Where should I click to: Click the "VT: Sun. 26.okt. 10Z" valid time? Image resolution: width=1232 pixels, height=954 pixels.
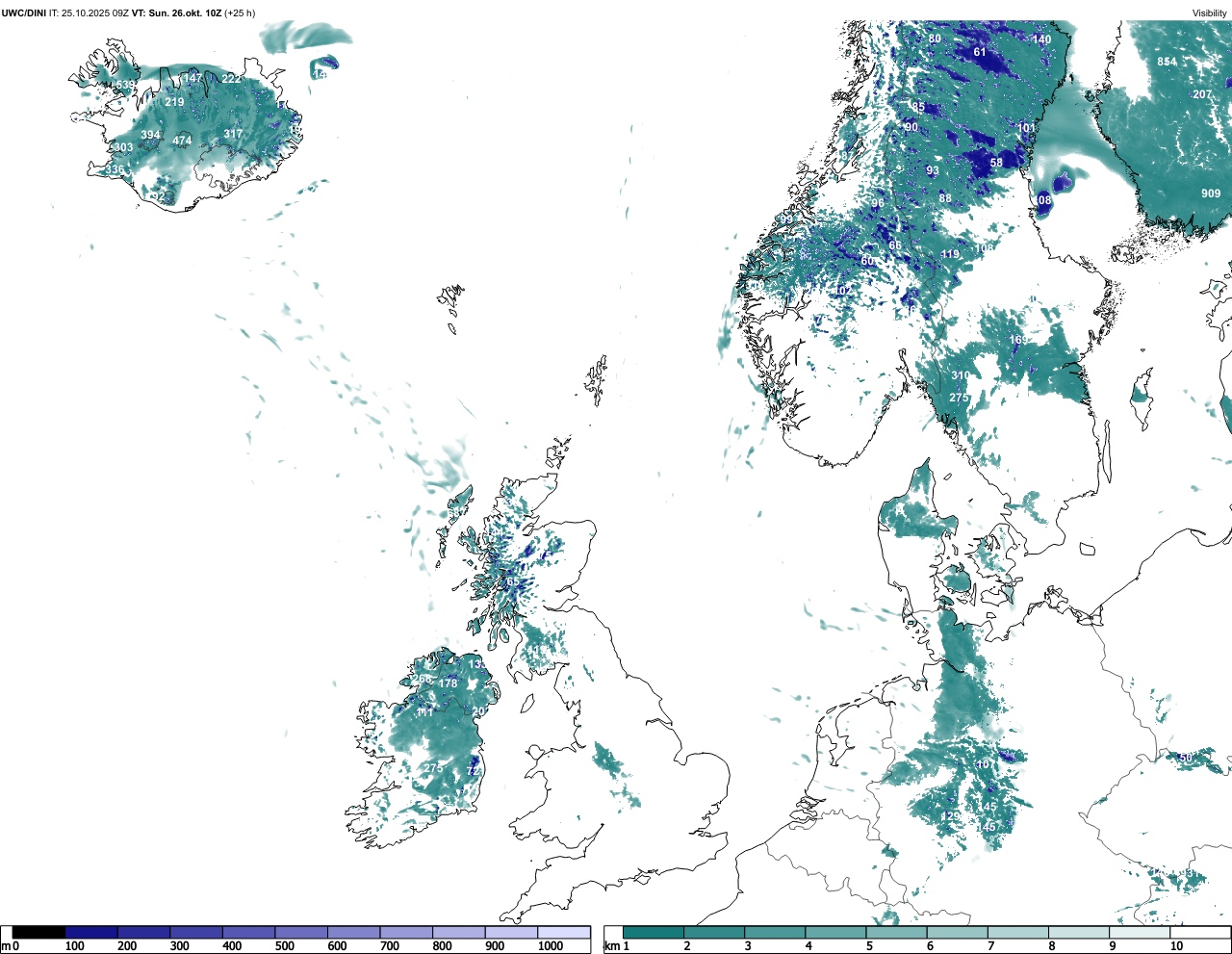point(176,13)
